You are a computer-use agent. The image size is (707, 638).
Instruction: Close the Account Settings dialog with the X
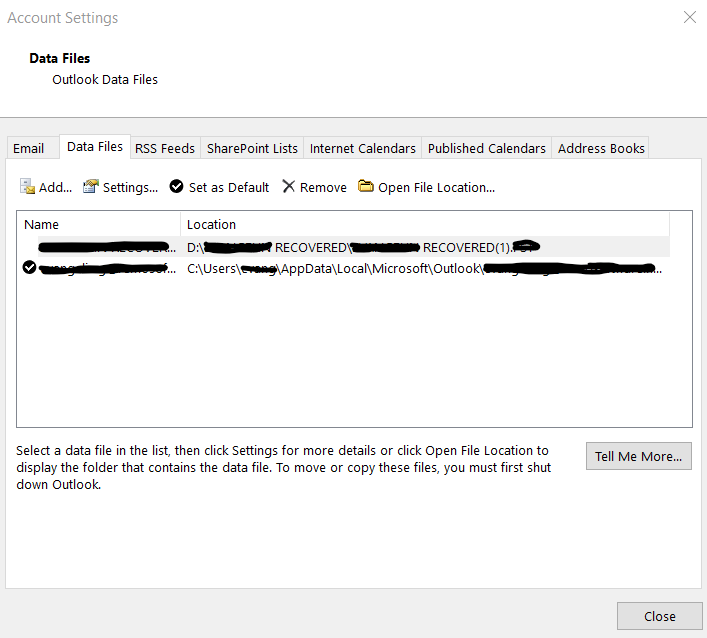coord(689,18)
